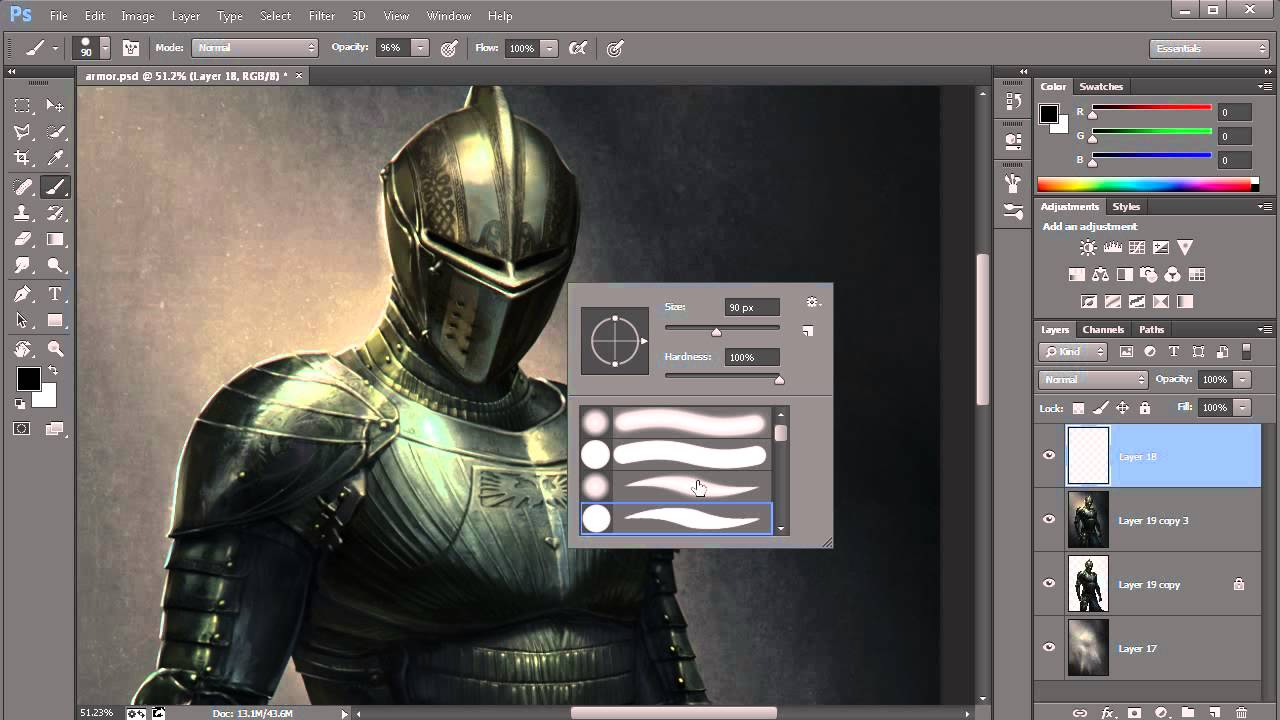Open the Image menu
The image size is (1280, 720).
coord(138,16)
